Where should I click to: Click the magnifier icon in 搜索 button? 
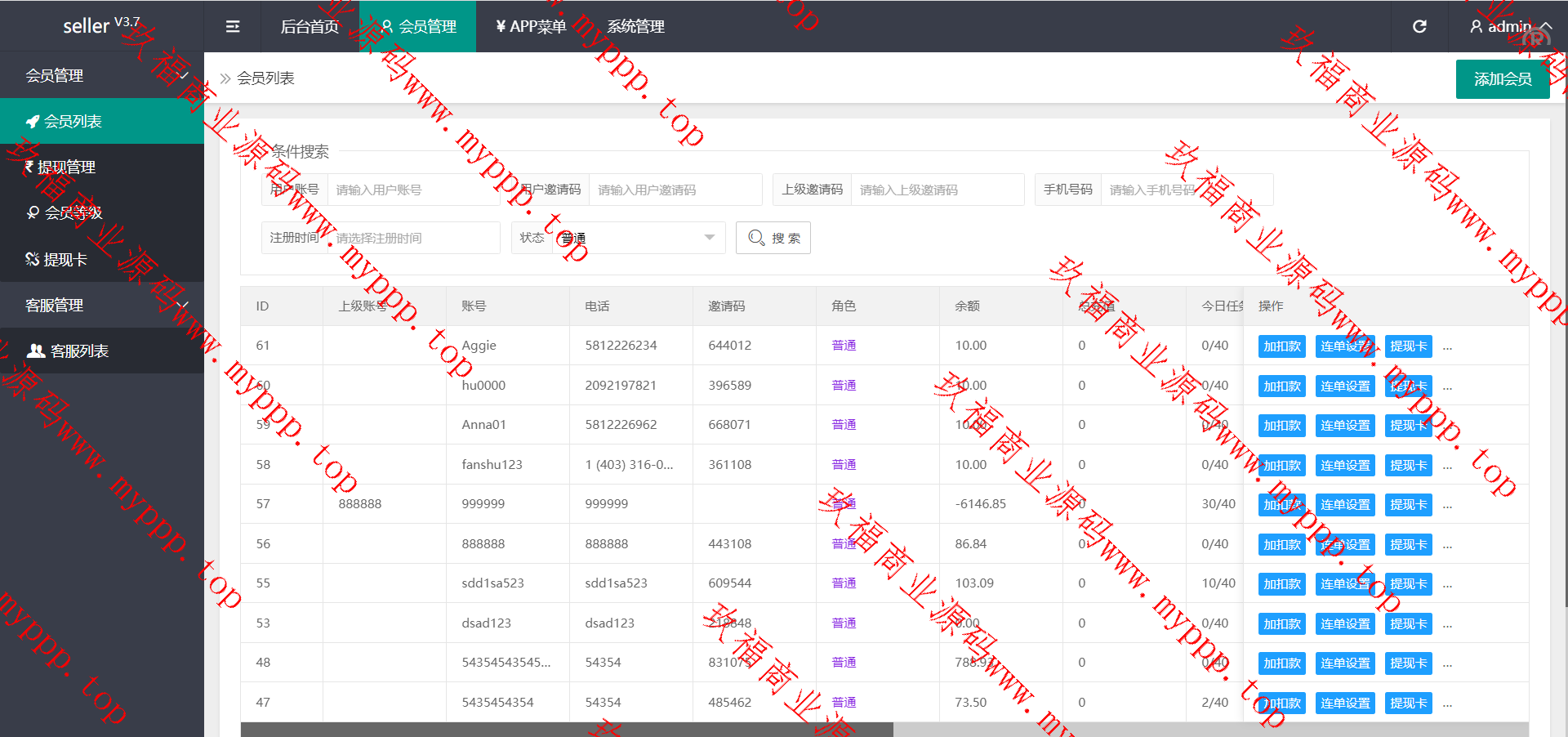756,238
